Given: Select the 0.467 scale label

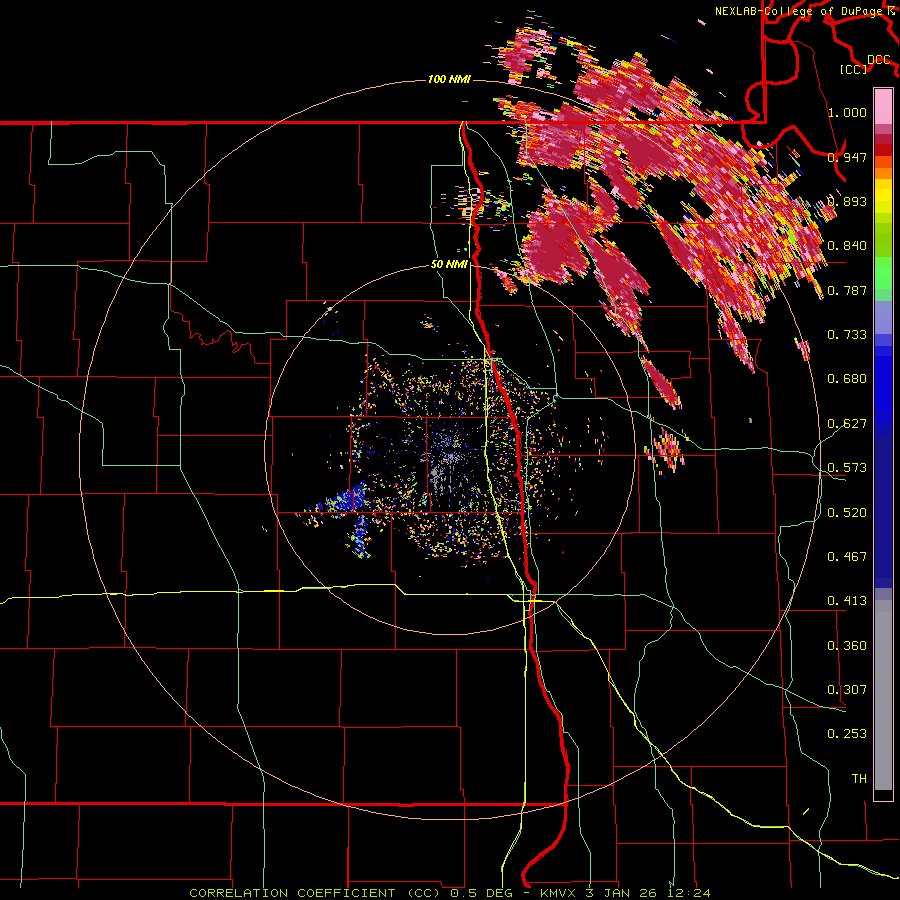Looking at the screenshot, I should point(847,557).
